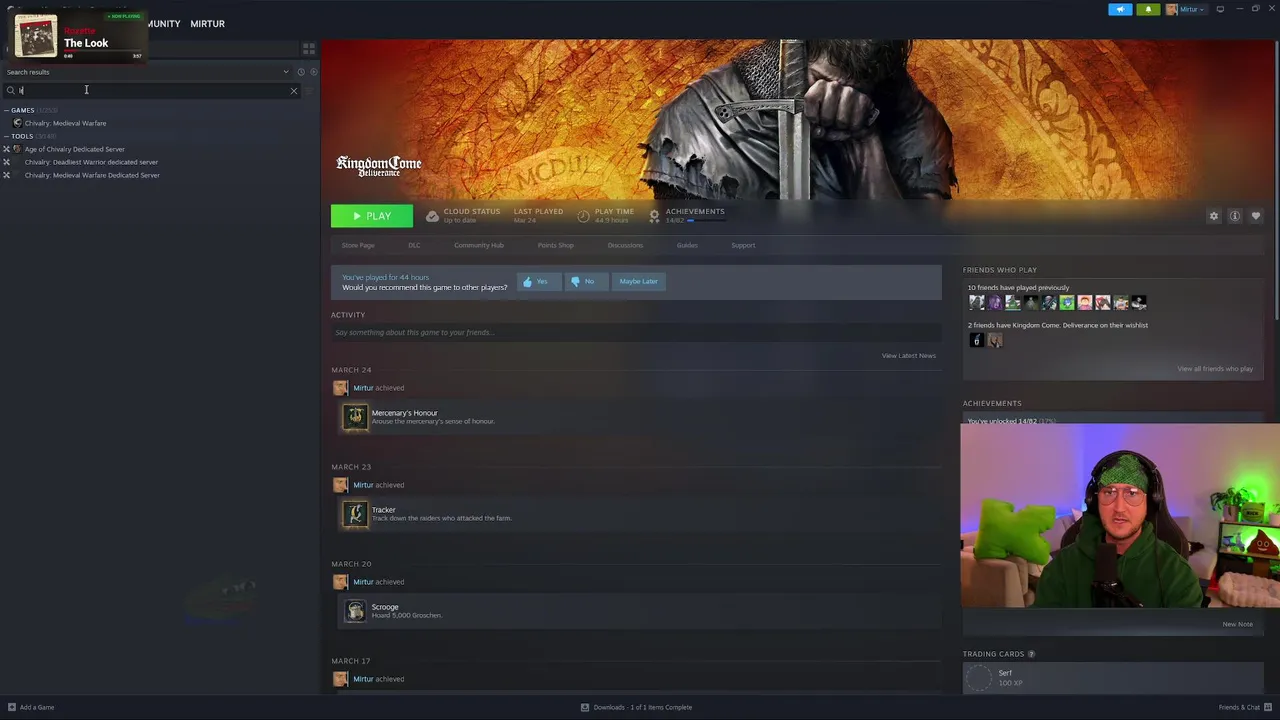The height and width of the screenshot is (720, 1280).
Task: Add the game to favorites with the heart icon
Action: (1256, 216)
